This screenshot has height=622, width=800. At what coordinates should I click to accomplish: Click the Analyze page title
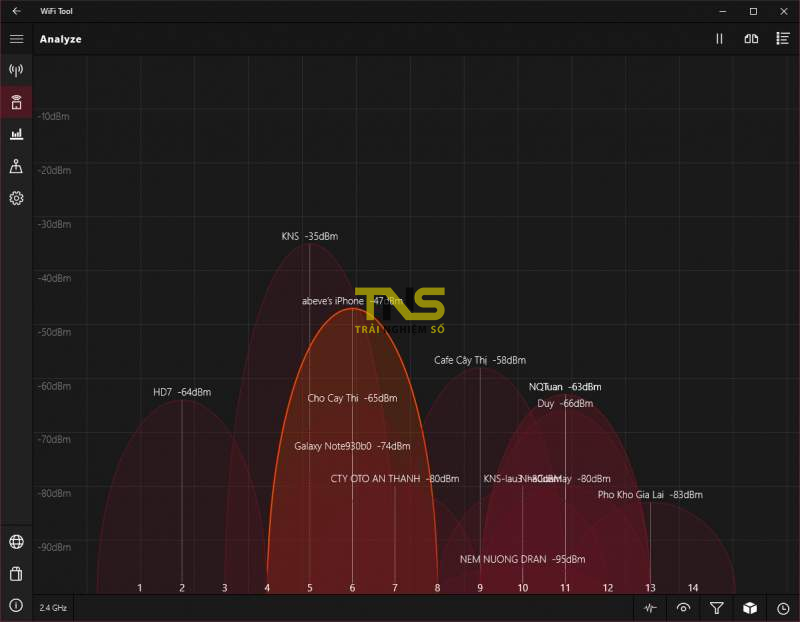coord(61,39)
